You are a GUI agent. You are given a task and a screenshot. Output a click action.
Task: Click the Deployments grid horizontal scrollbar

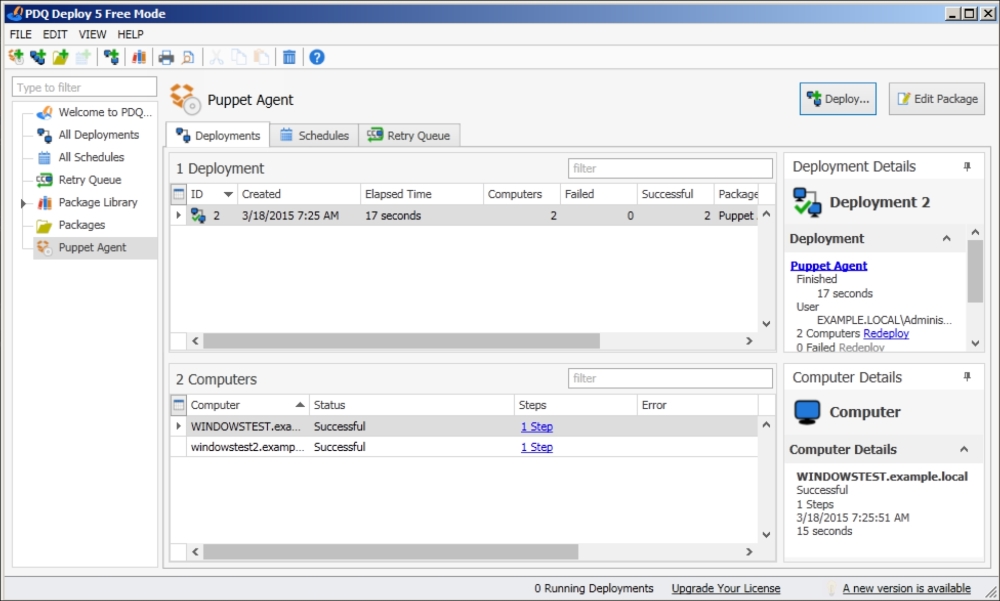400,341
